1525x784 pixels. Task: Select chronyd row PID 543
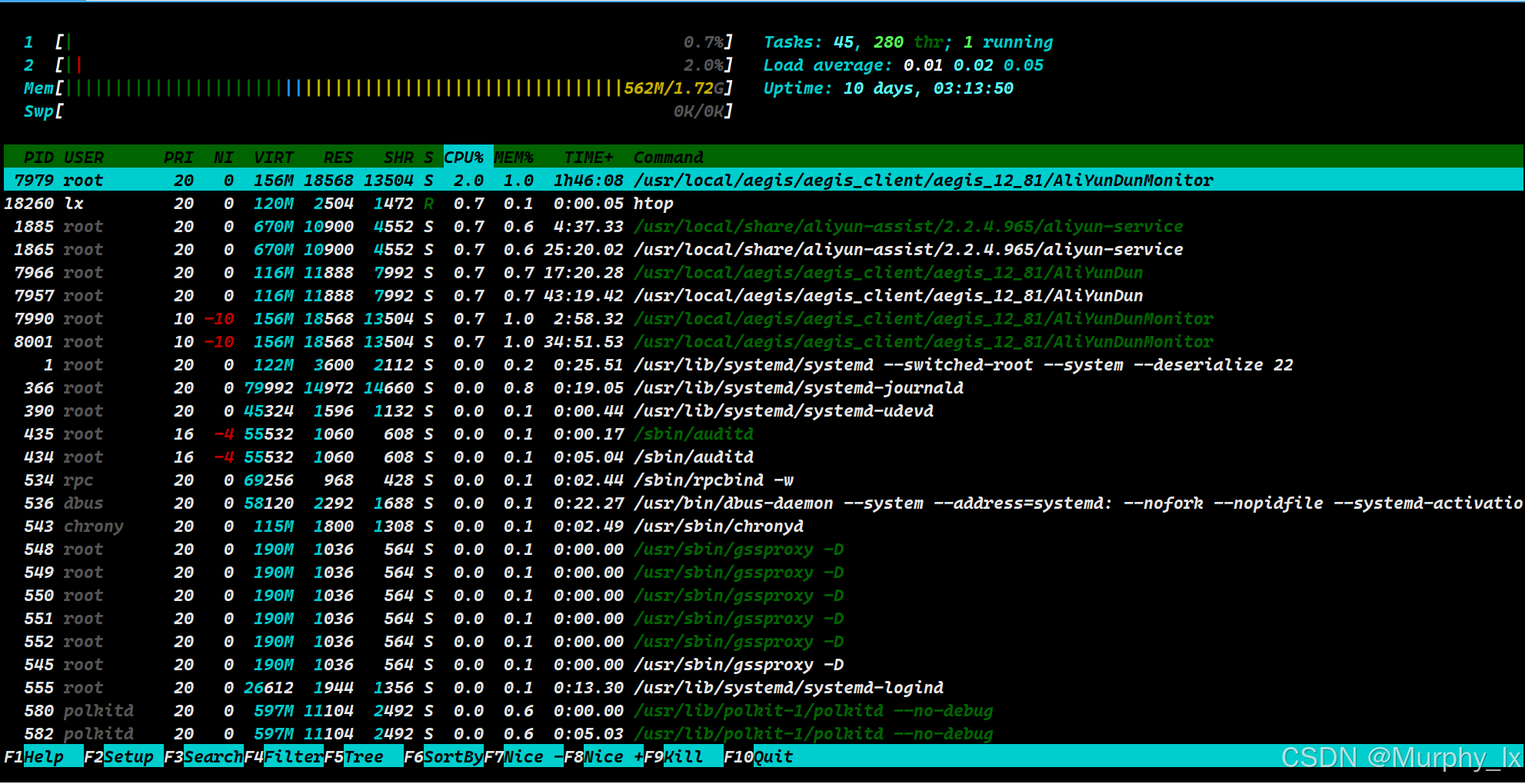click(763, 526)
